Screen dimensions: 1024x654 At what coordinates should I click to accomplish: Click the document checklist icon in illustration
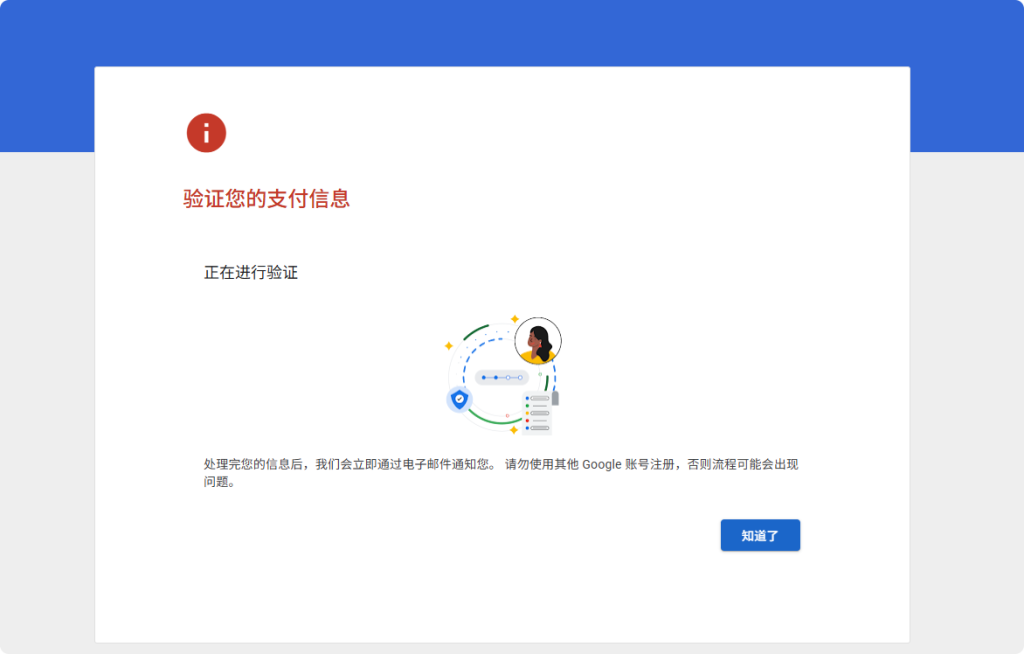point(540,413)
